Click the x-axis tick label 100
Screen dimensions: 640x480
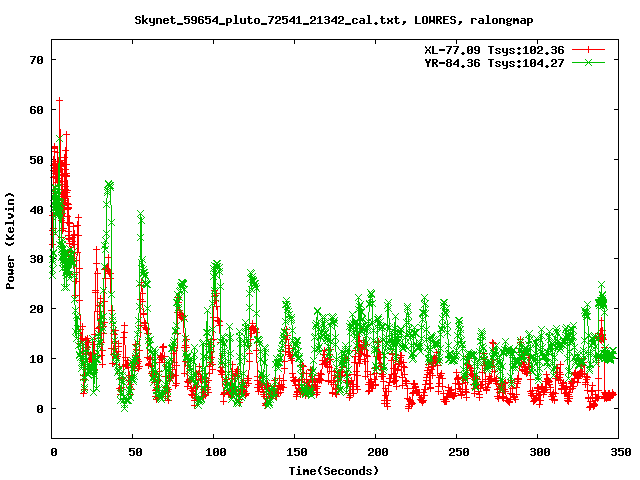216,452
